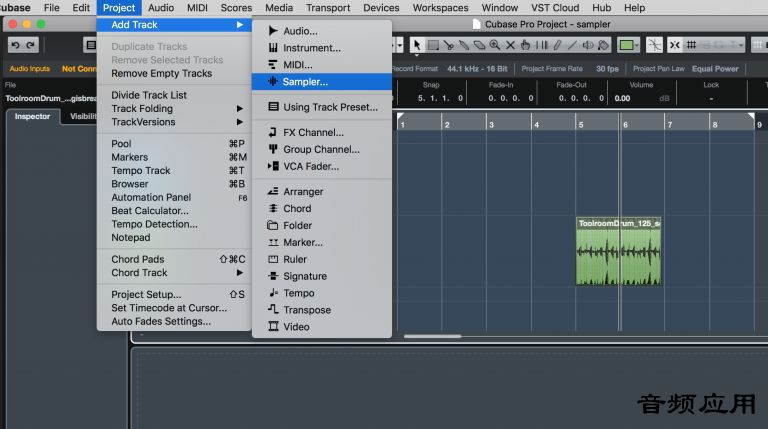Open the snap type dropdown

[x=741, y=46]
